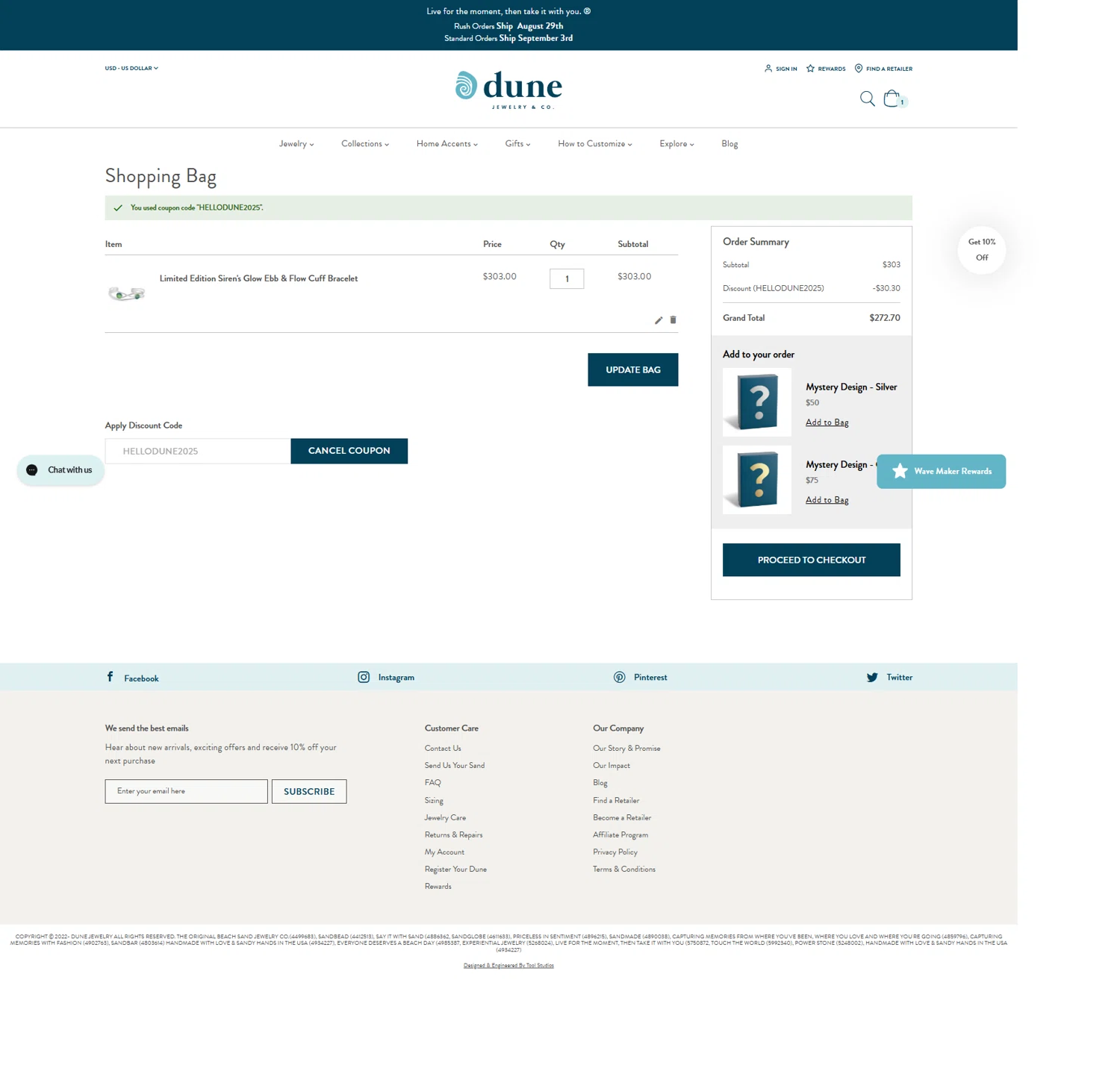
Task: Expand the Explore menu
Action: click(676, 144)
